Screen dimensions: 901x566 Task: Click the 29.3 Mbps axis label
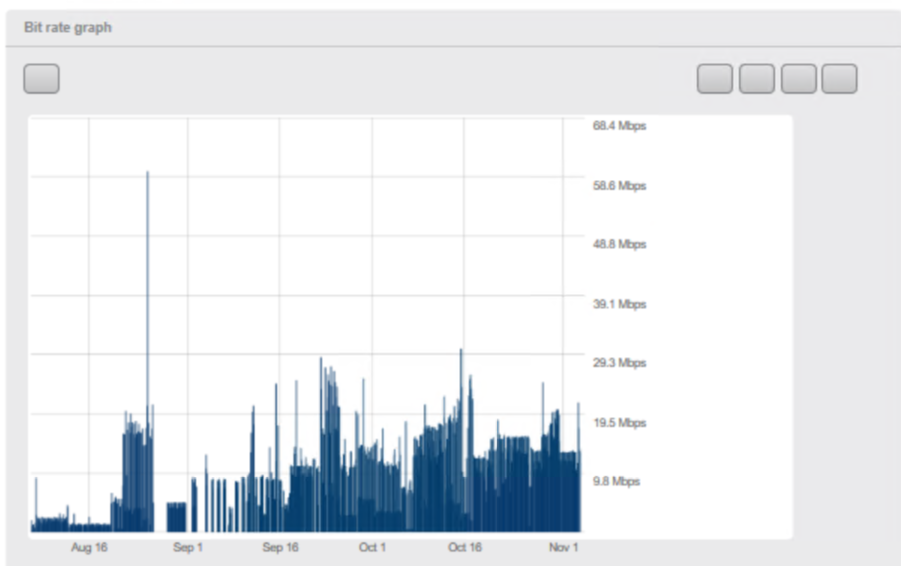click(x=619, y=363)
